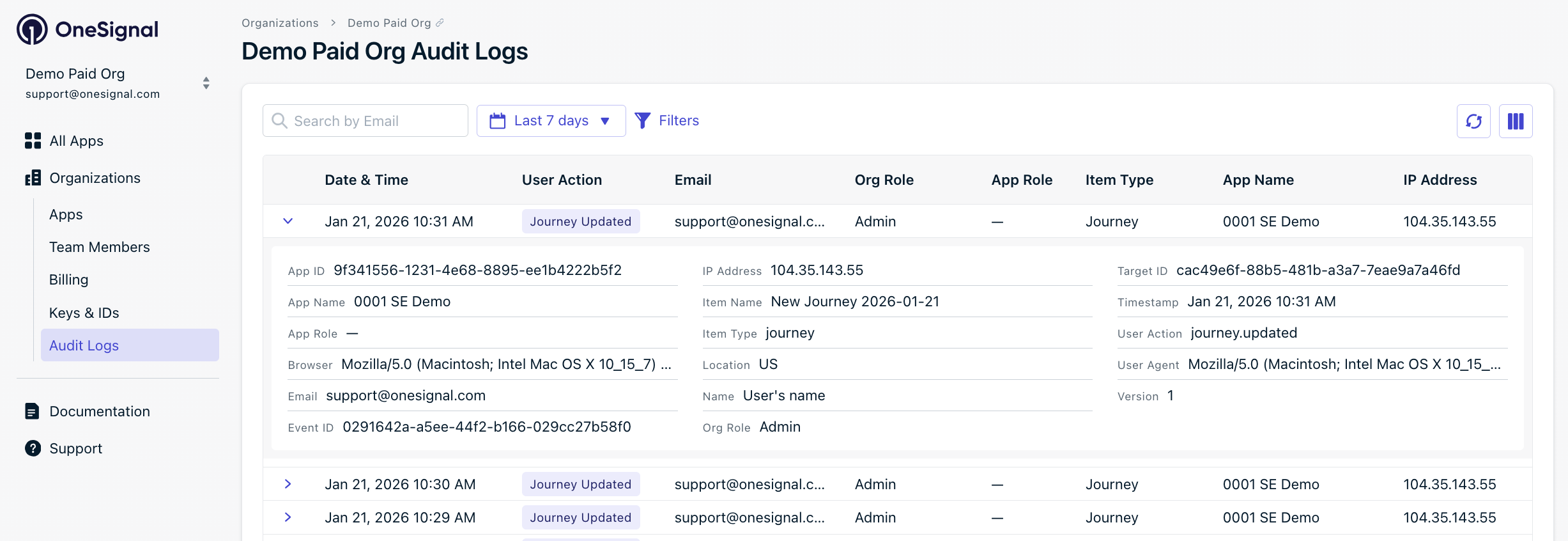Click the OneSignal logo
The height and width of the screenshot is (541, 1568).
(88, 29)
